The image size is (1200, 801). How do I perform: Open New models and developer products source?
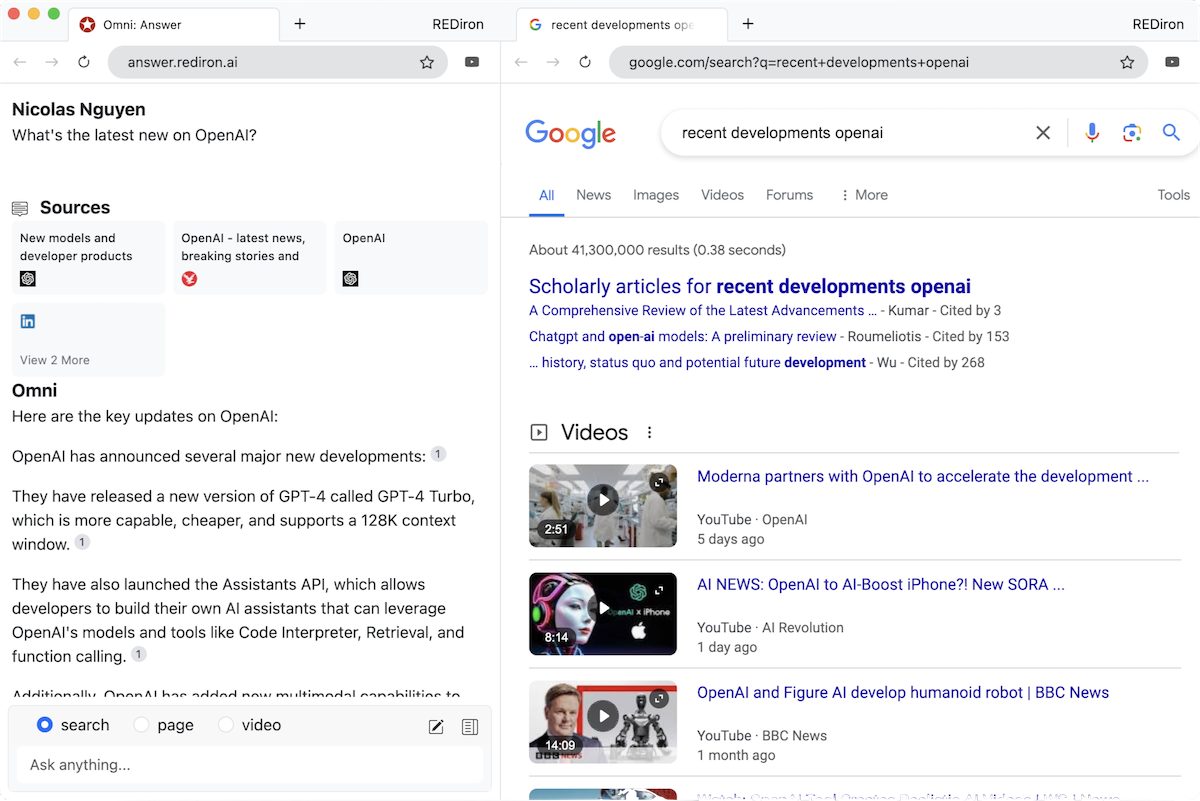point(89,258)
